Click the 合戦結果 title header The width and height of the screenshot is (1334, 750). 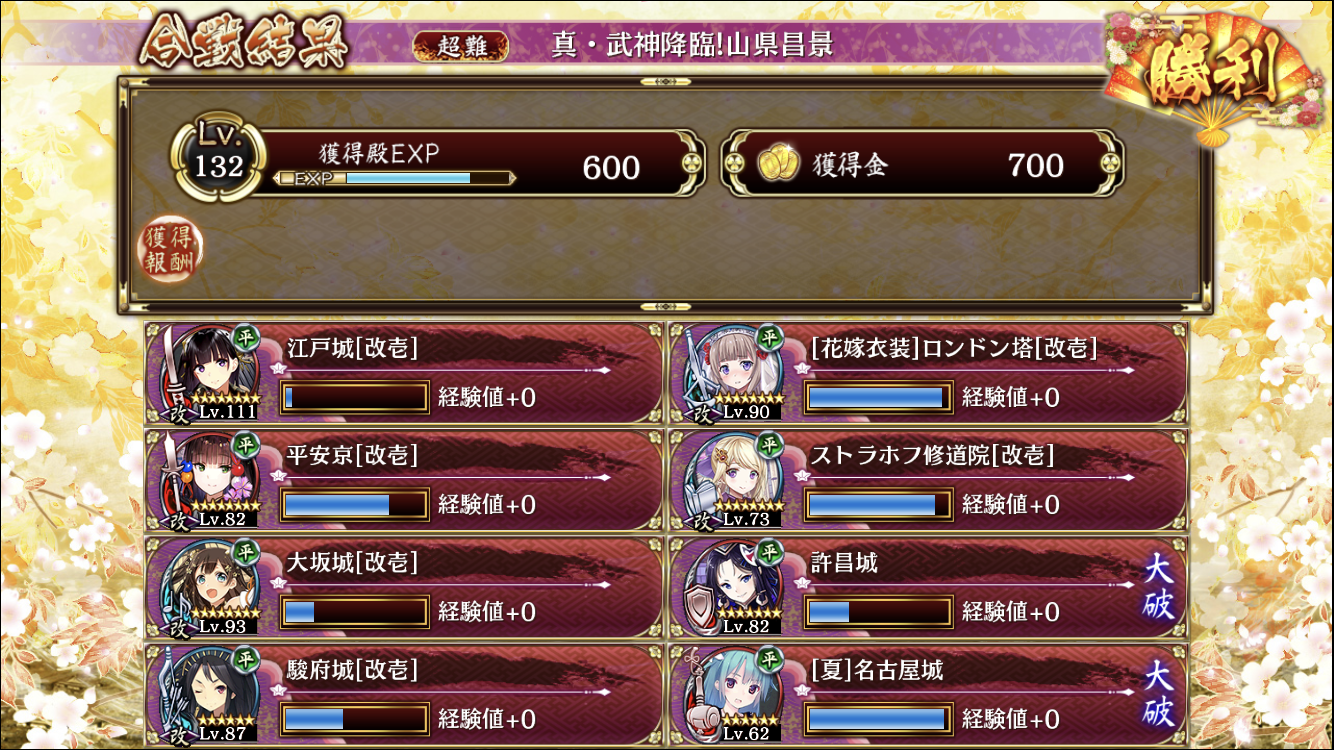[245, 43]
